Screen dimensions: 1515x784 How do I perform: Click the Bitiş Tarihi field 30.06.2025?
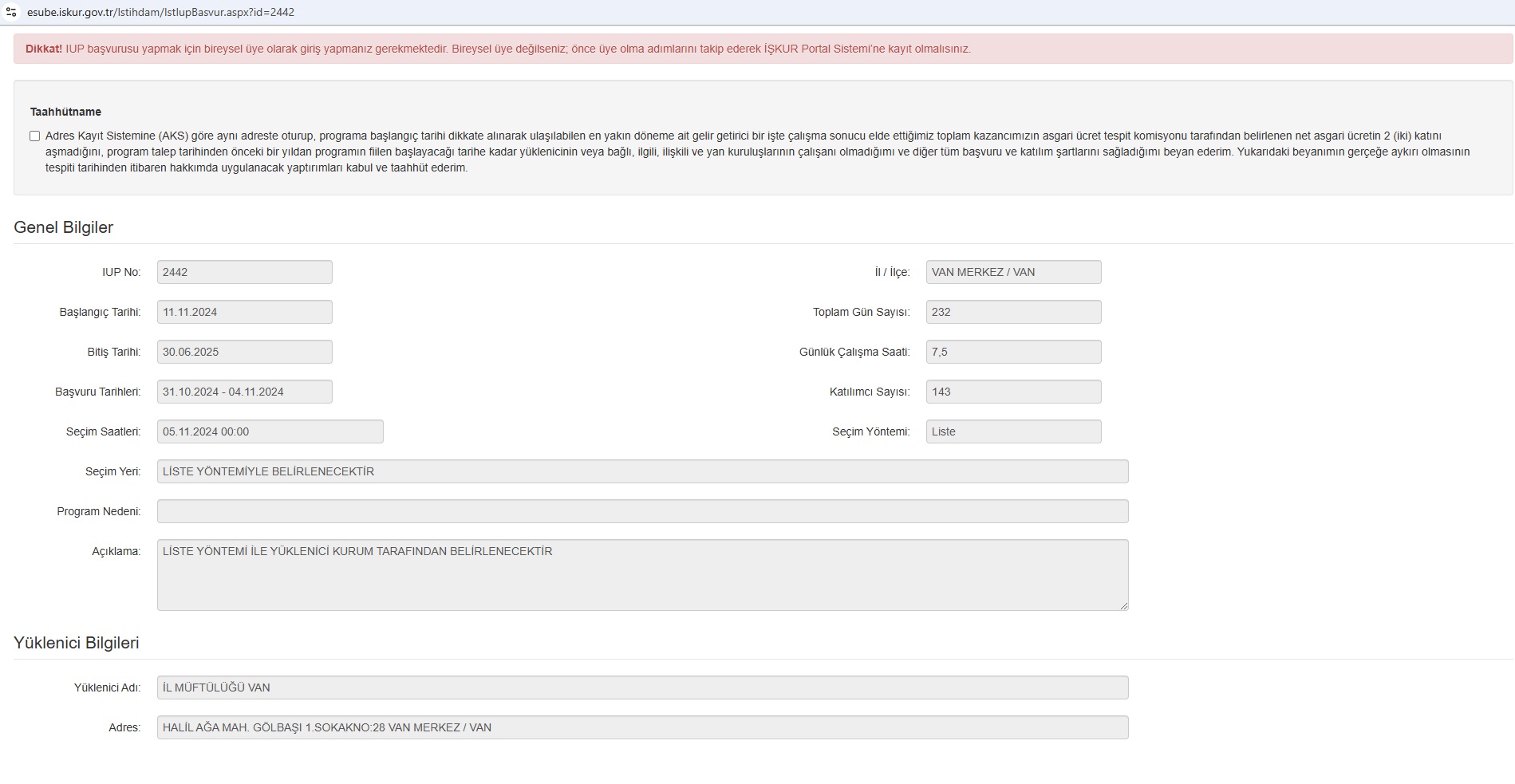[245, 352]
